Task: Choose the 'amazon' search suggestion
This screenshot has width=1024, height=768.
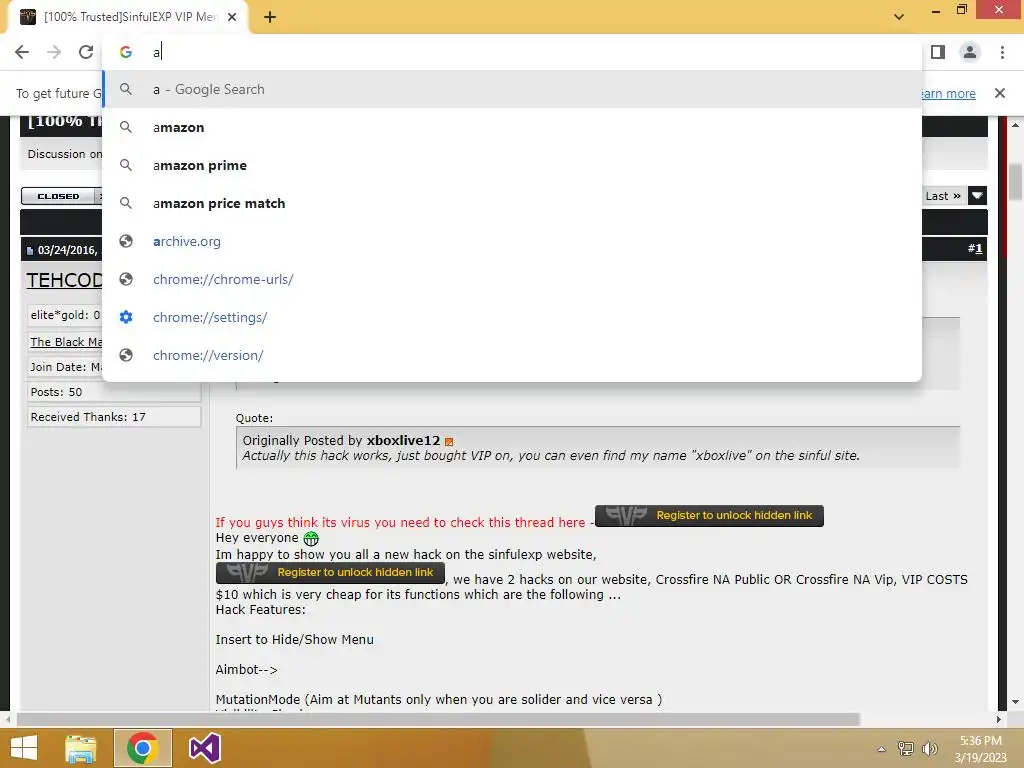Action: tap(512, 127)
